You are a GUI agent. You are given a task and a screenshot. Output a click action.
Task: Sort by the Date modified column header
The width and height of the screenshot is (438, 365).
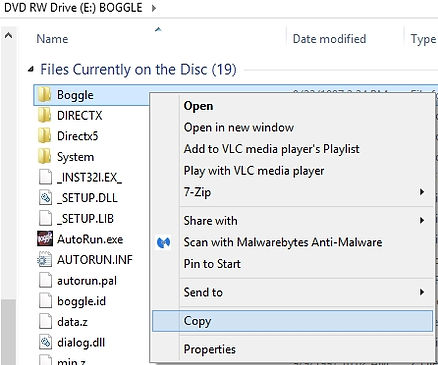329,39
